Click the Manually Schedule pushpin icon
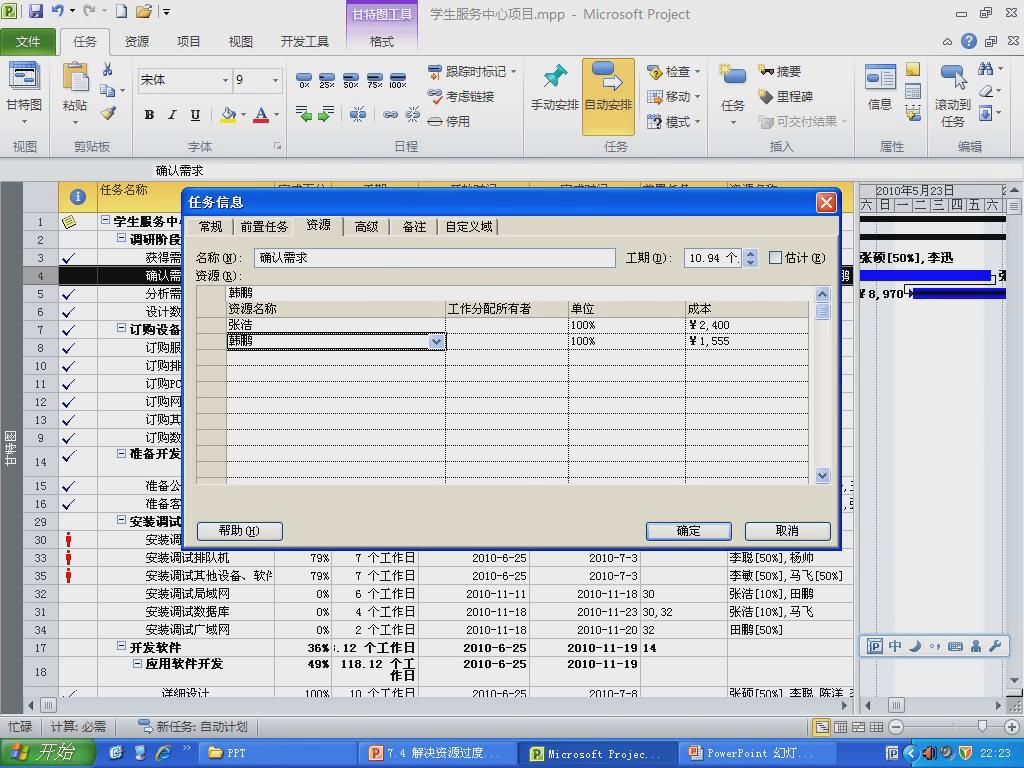The image size is (1024, 768). point(554,89)
